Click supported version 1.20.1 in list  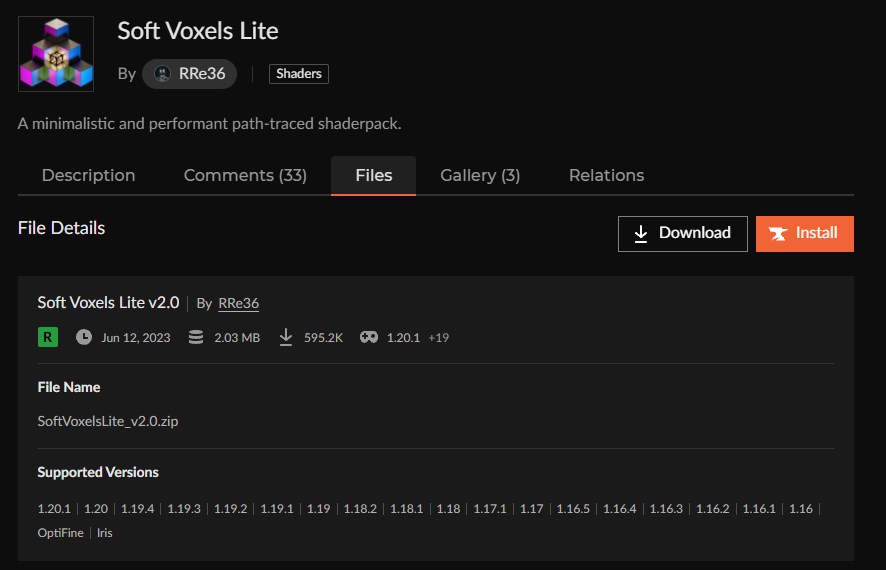(x=54, y=509)
